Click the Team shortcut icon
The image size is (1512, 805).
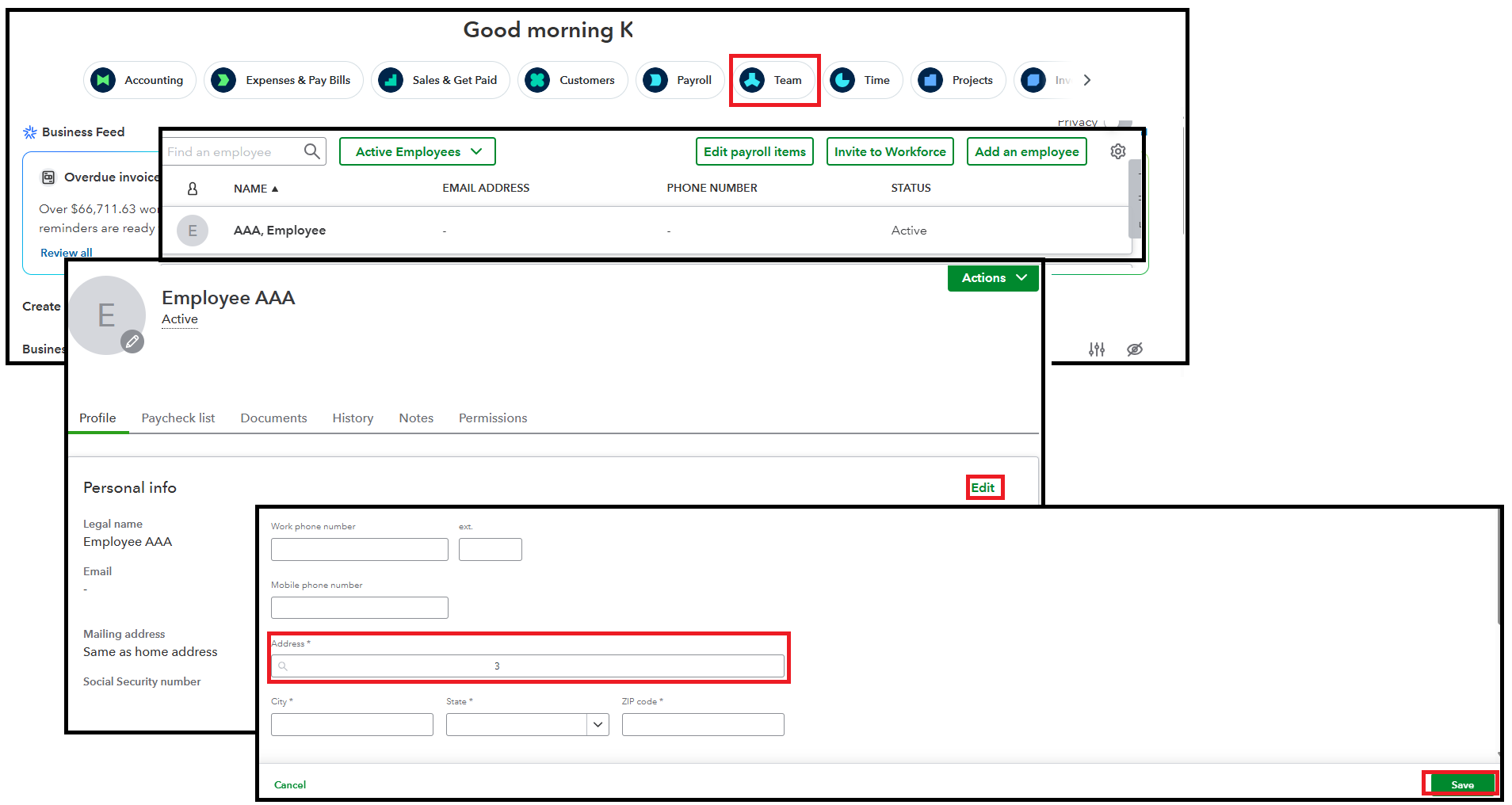pyautogui.click(x=752, y=80)
